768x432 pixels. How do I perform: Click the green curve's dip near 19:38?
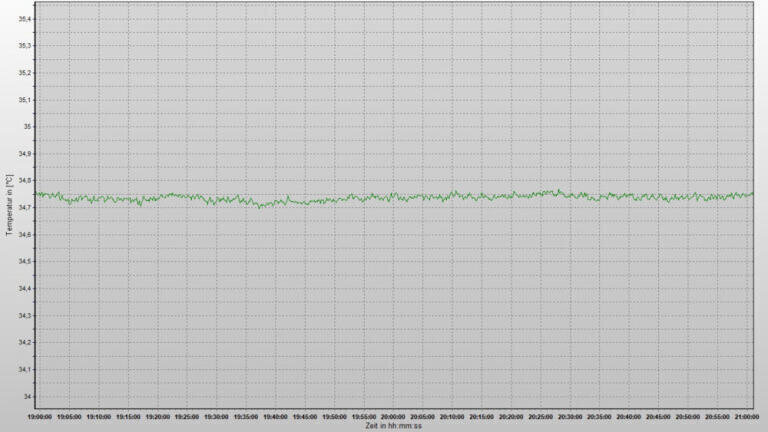pyautogui.click(x=260, y=207)
